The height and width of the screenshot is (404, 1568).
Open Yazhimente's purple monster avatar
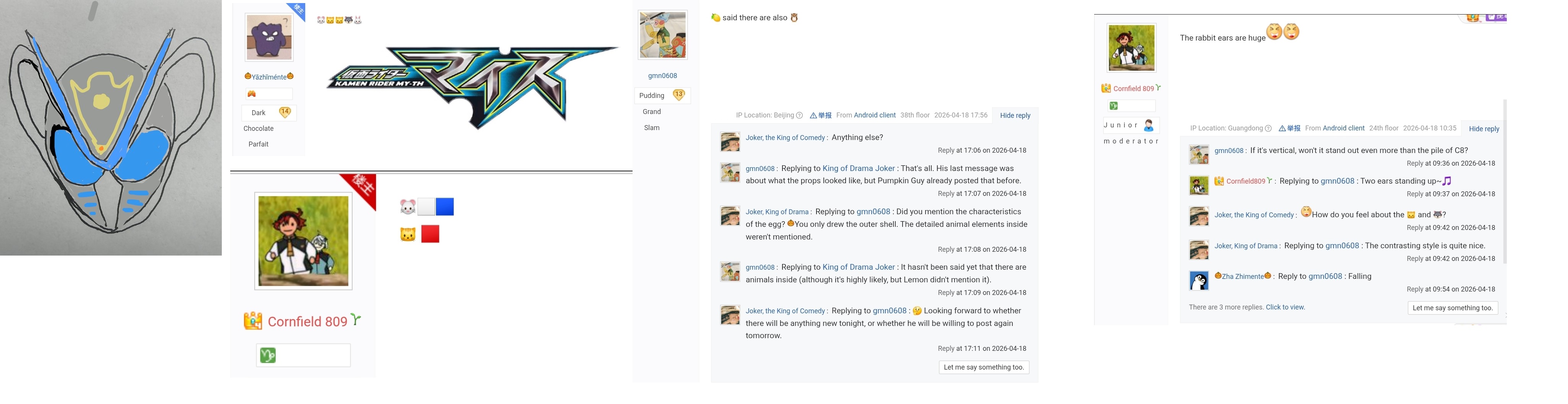[269, 37]
